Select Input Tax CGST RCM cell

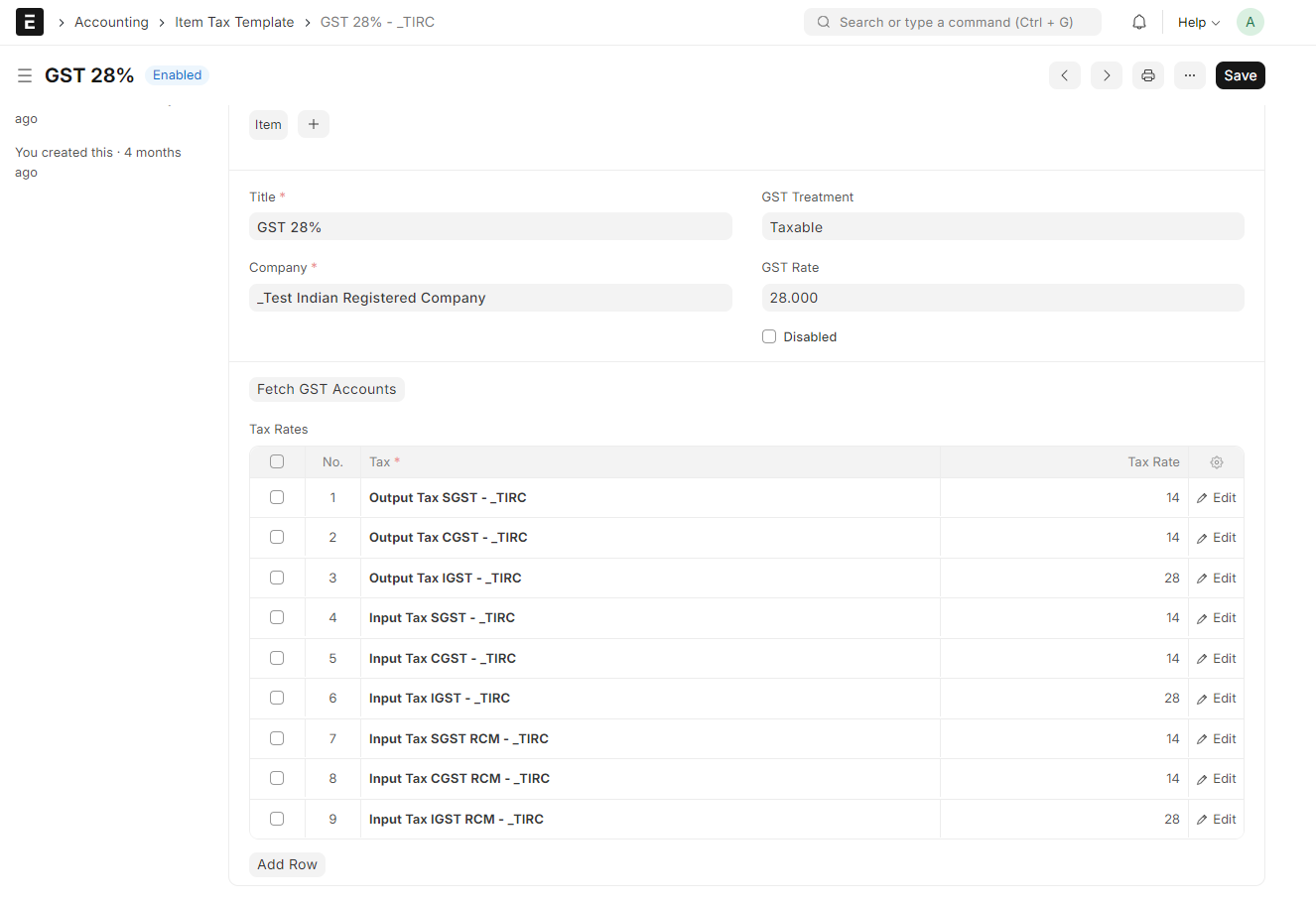pyautogui.click(x=650, y=779)
